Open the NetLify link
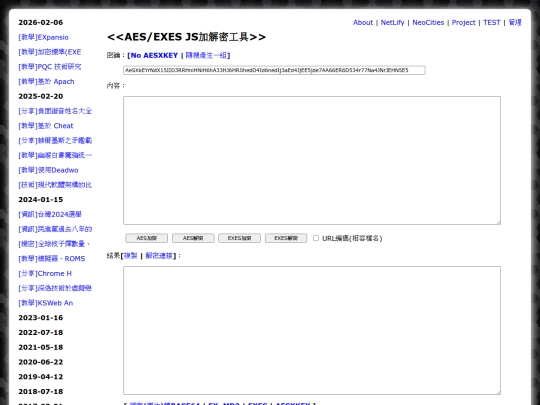540x405 pixels. click(392, 22)
